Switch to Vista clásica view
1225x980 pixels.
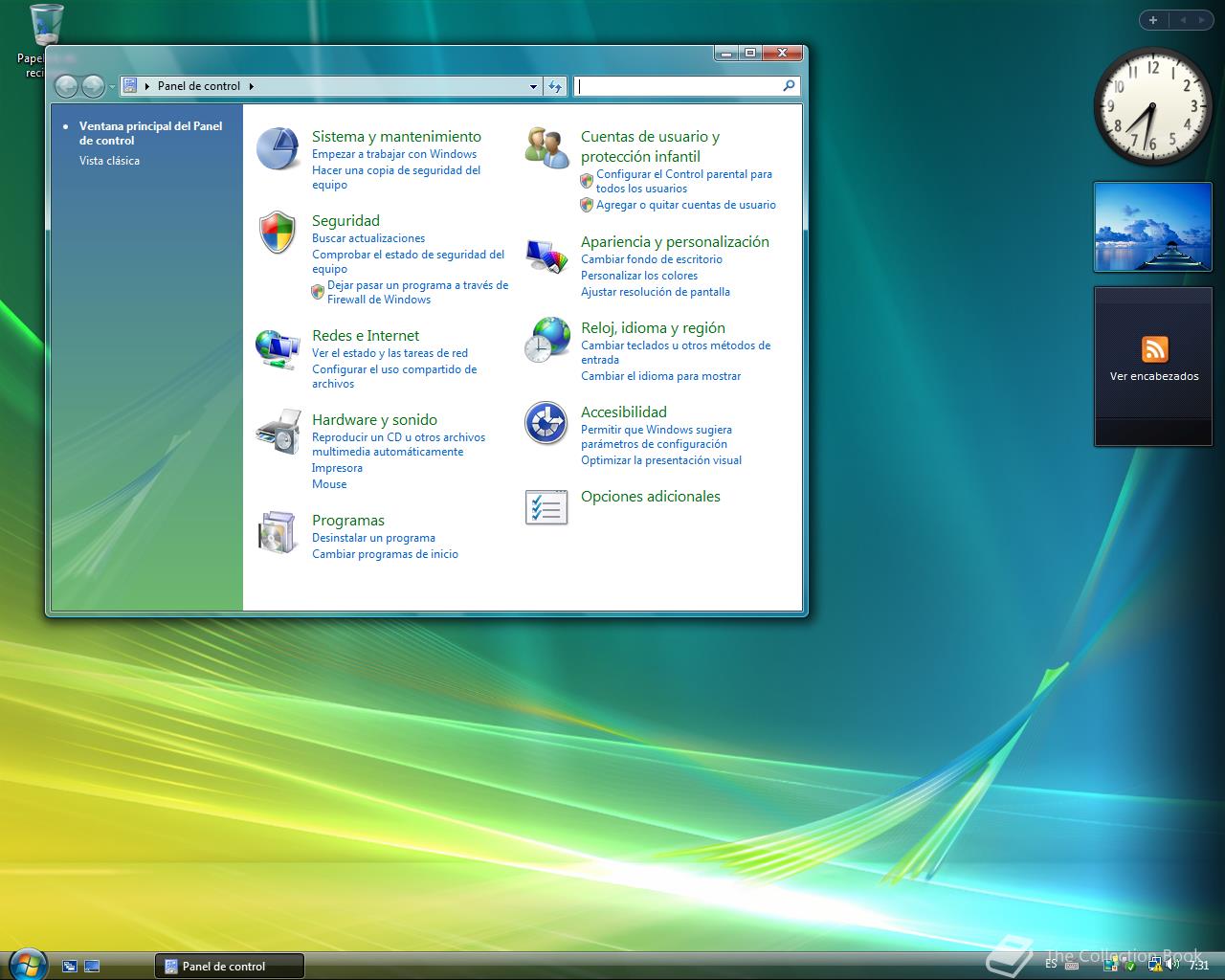(x=109, y=161)
